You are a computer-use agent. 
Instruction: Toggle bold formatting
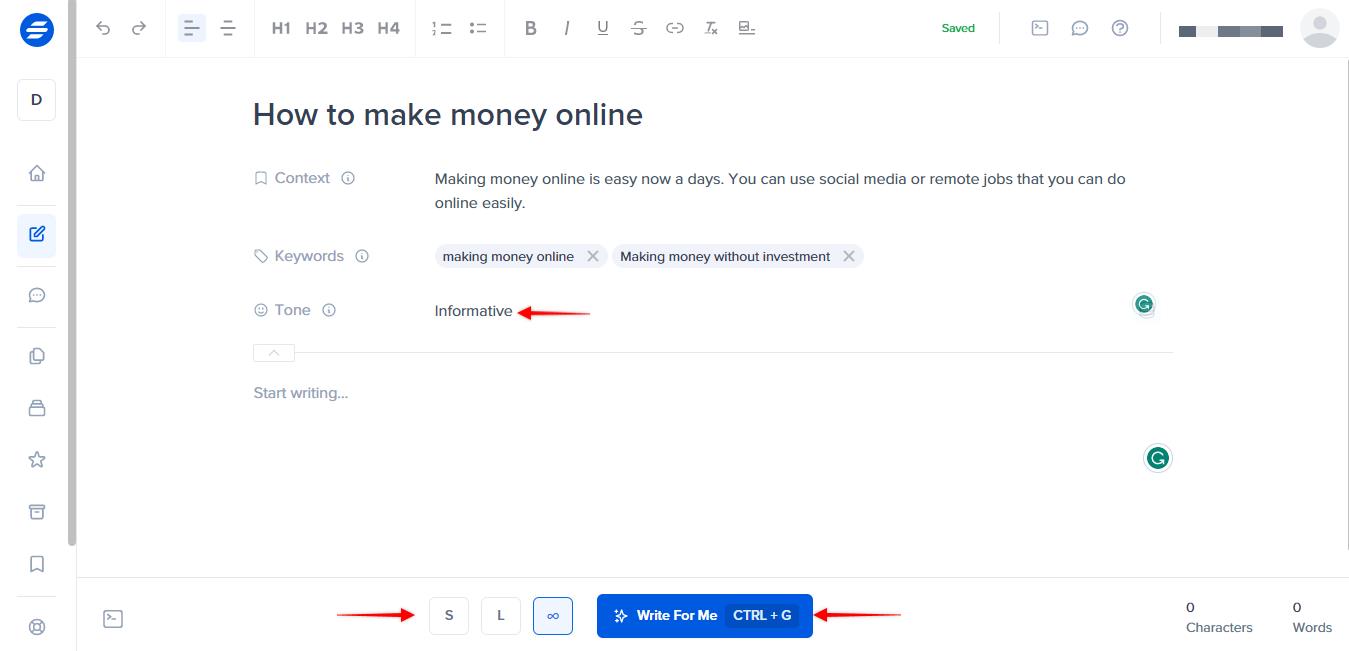pyautogui.click(x=531, y=28)
